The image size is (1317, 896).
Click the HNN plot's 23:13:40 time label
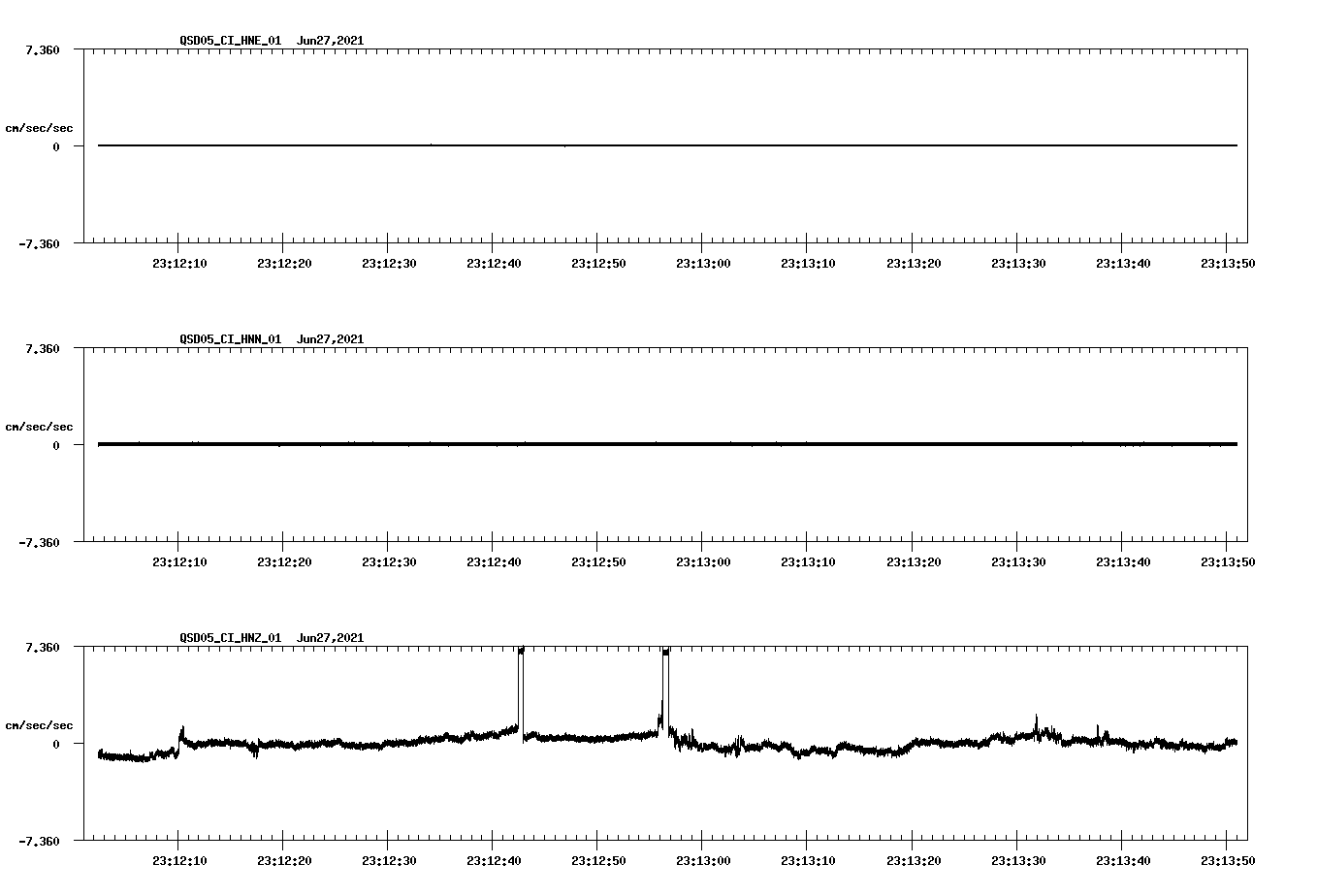[1122, 561]
